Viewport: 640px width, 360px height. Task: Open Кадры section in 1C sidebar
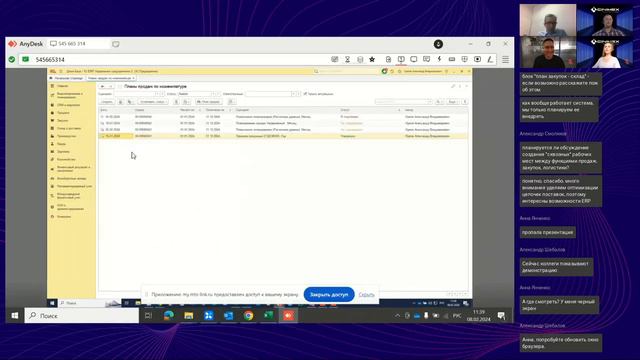pos(61,144)
